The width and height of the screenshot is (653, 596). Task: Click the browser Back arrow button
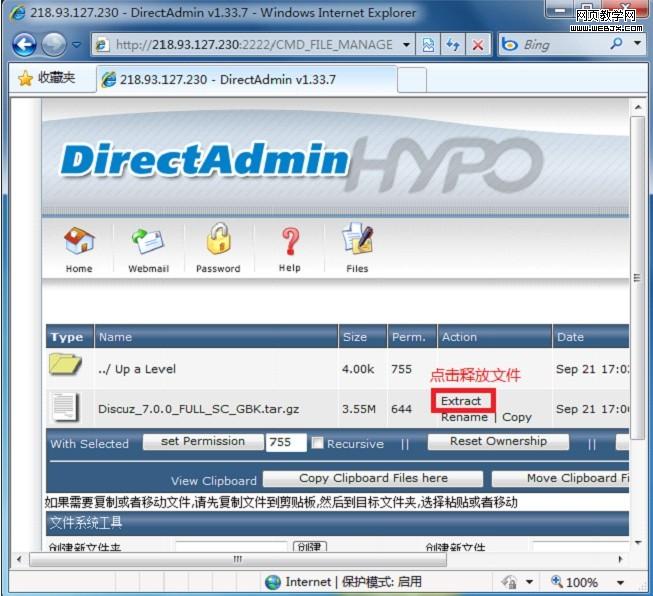coord(24,45)
